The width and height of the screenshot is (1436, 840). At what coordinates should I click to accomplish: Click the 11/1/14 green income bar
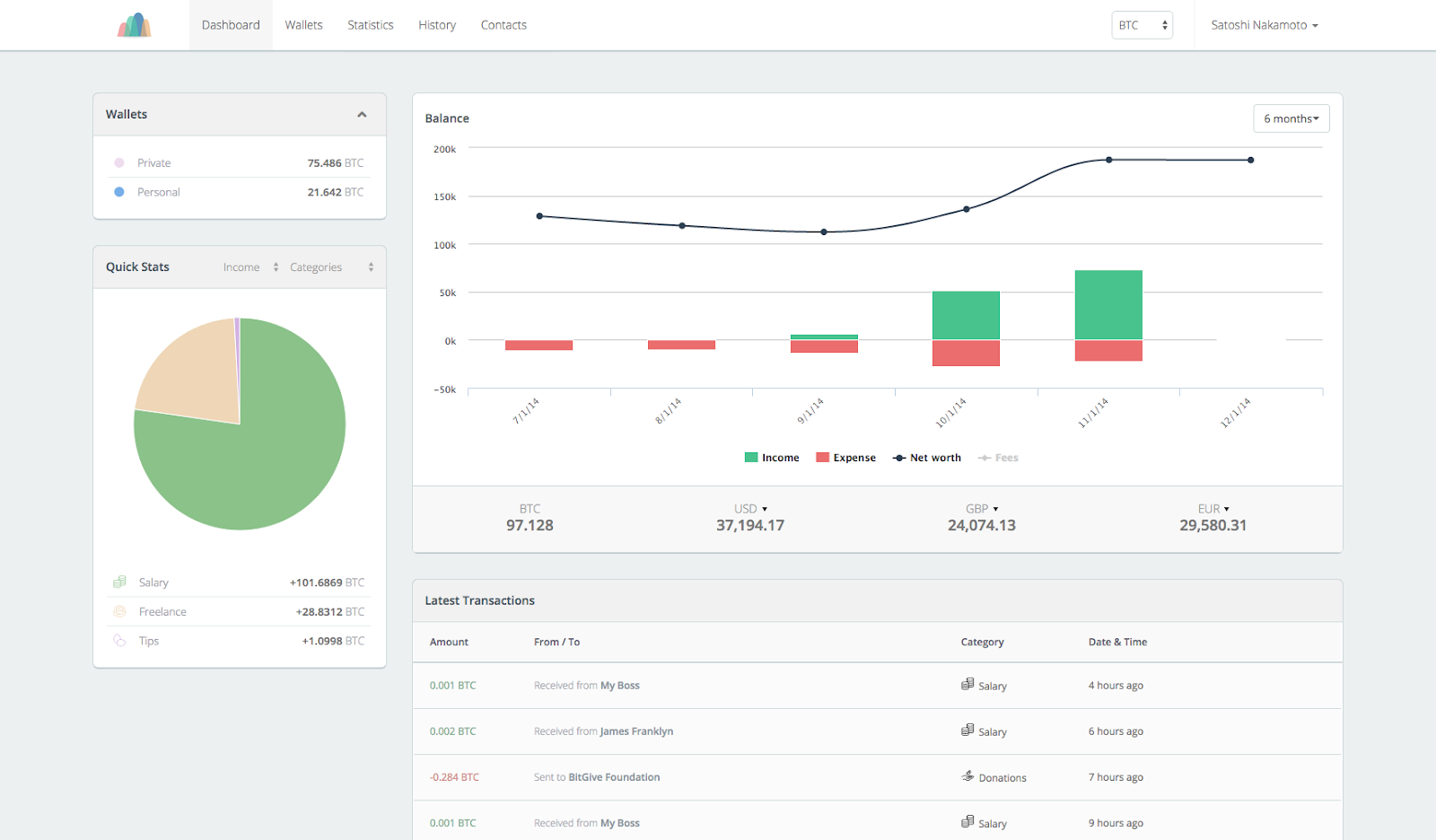(x=1108, y=305)
